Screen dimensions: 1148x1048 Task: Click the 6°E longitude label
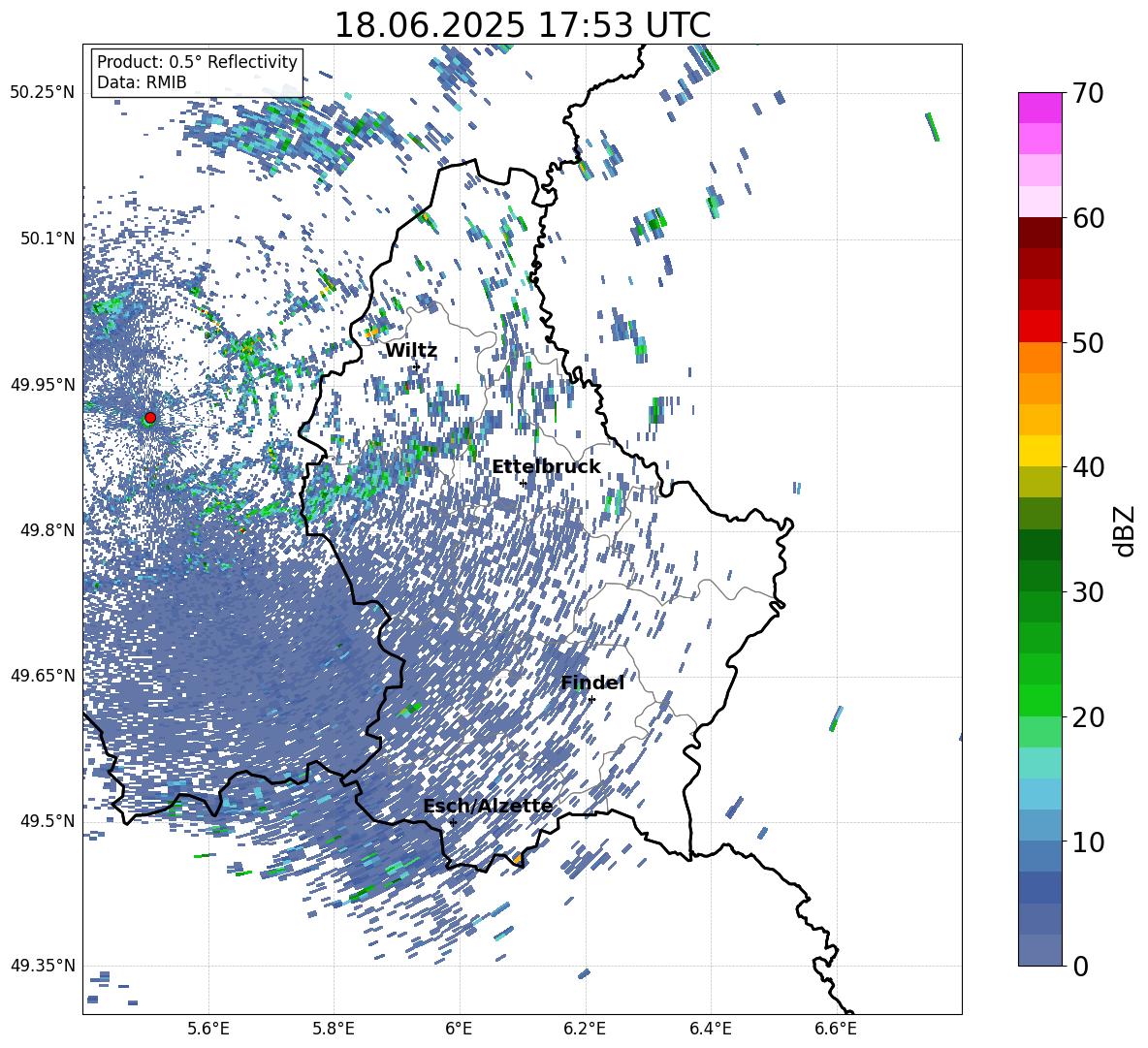[x=459, y=1029]
